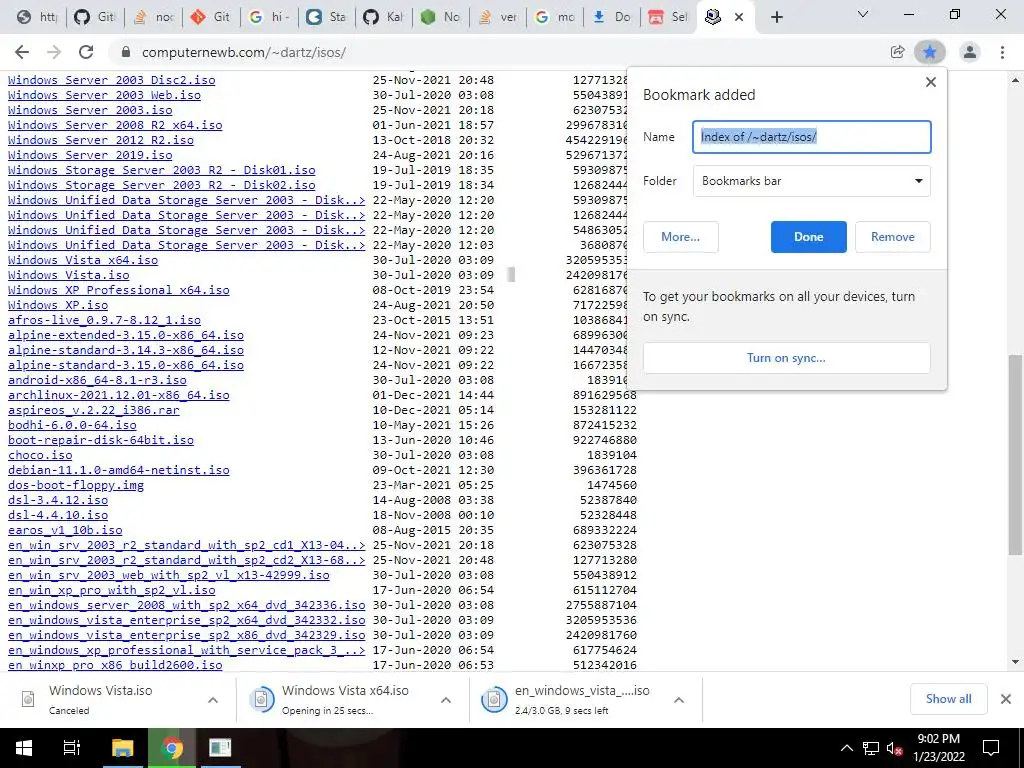Reload the page with the refresh icon
Viewport: 1024px width, 768px height.
[86, 52]
